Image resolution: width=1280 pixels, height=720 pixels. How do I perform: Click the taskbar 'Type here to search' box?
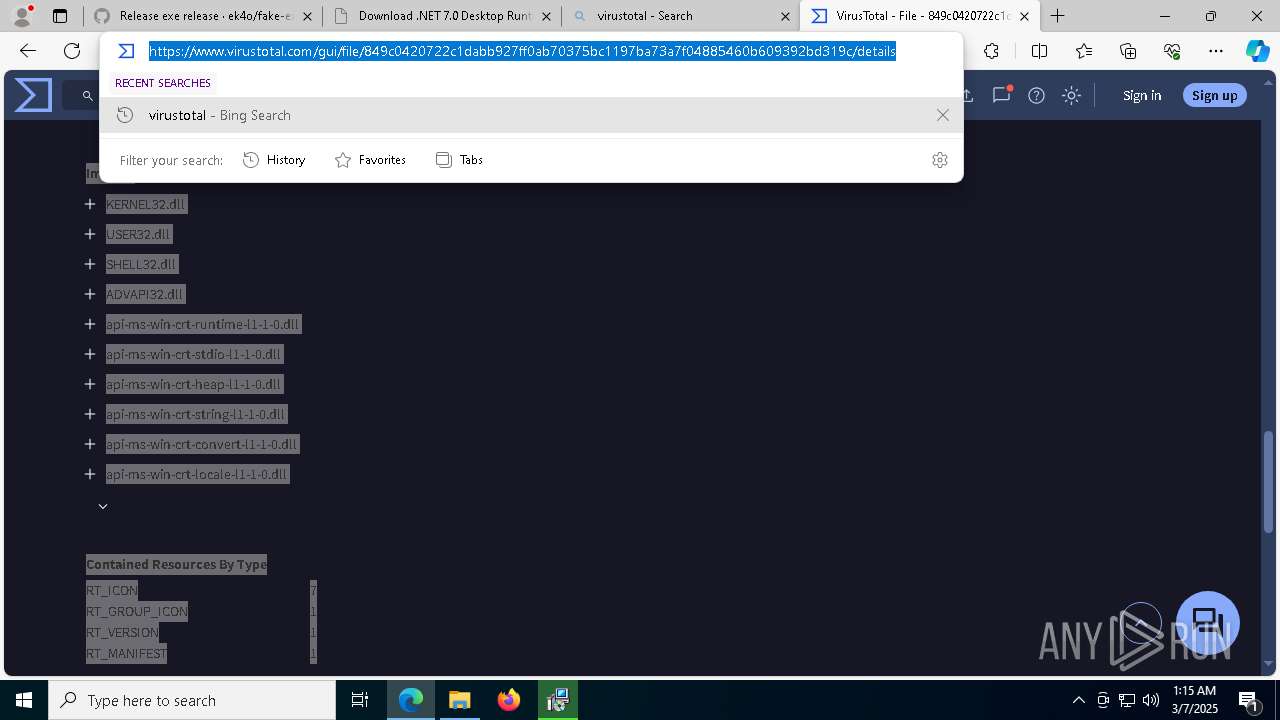point(192,700)
